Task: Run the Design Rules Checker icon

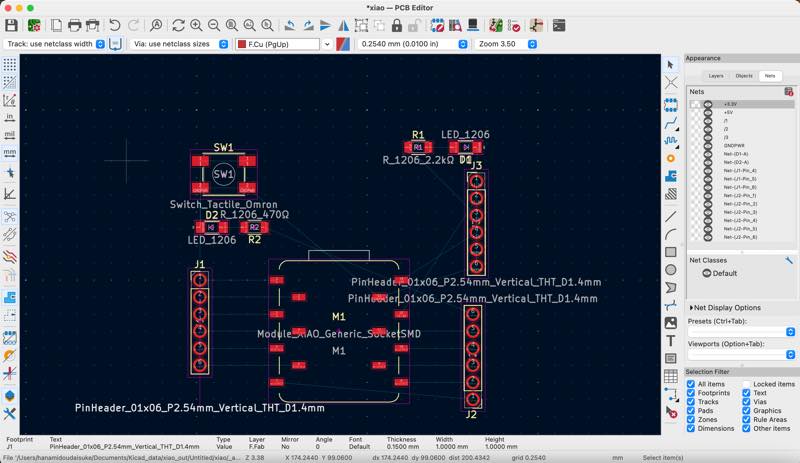Action: tap(513, 26)
